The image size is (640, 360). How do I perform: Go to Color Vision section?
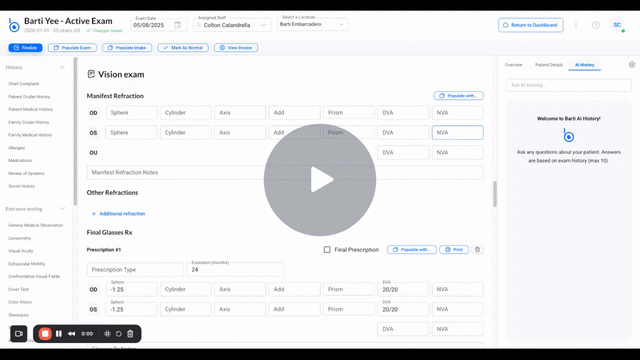[20, 302]
